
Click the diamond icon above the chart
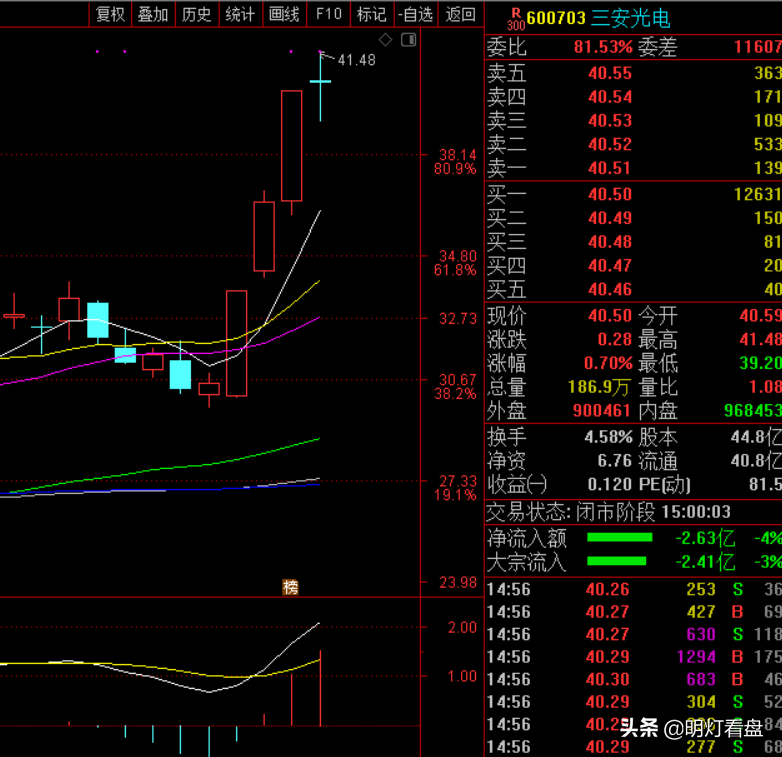click(x=385, y=39)
